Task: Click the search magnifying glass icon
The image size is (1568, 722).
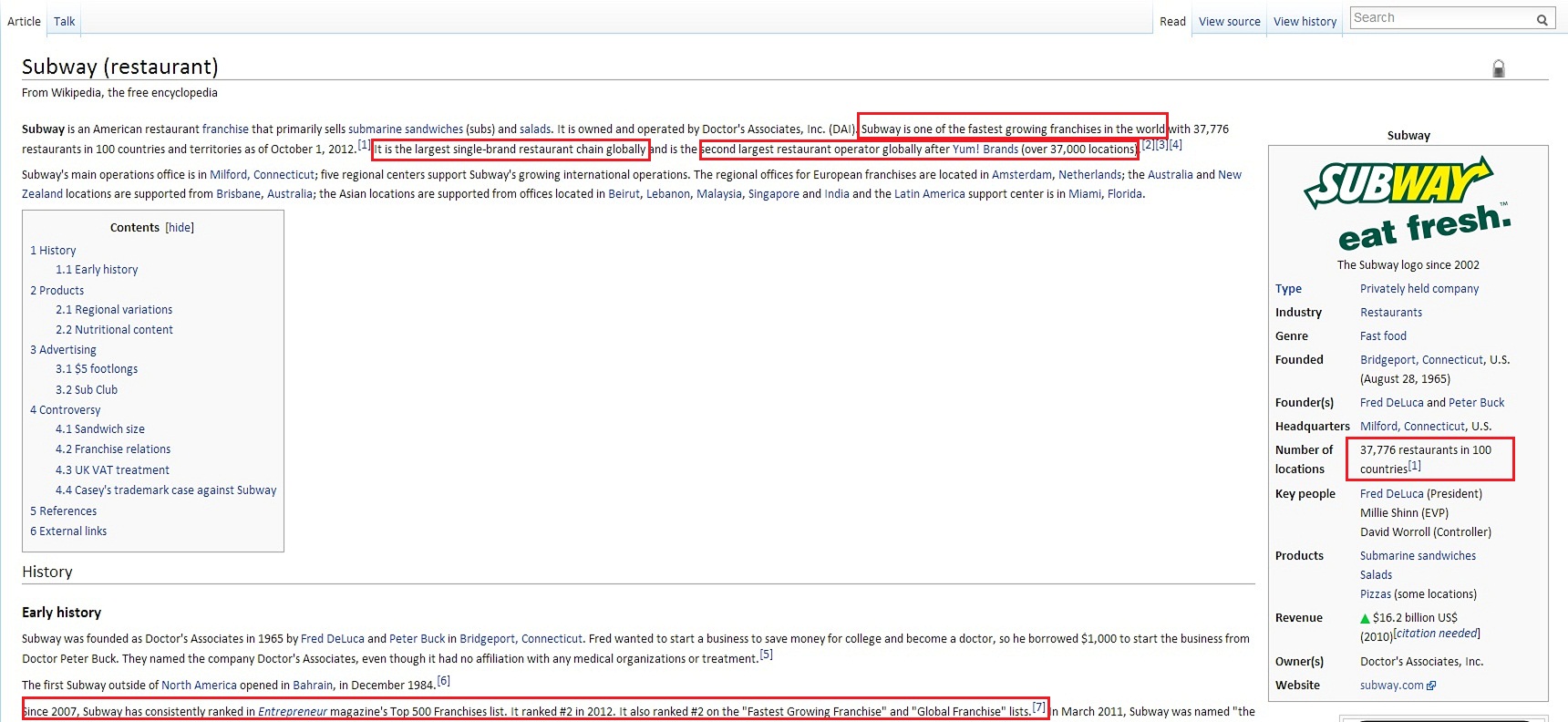Action: 1542,19
